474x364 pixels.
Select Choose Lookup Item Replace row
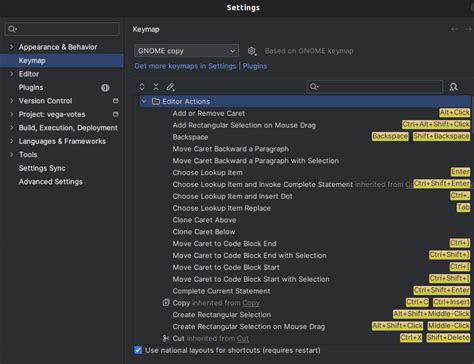click(222, 208)
